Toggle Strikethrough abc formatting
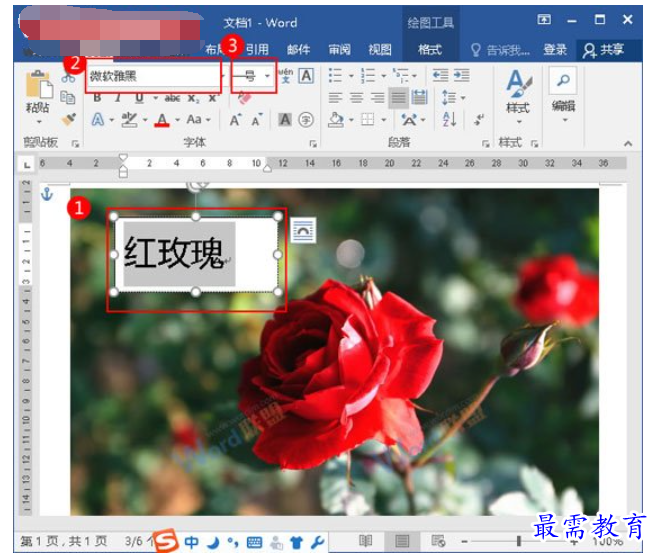Viewport: 655px width, 558px height. tap(172, 98)
